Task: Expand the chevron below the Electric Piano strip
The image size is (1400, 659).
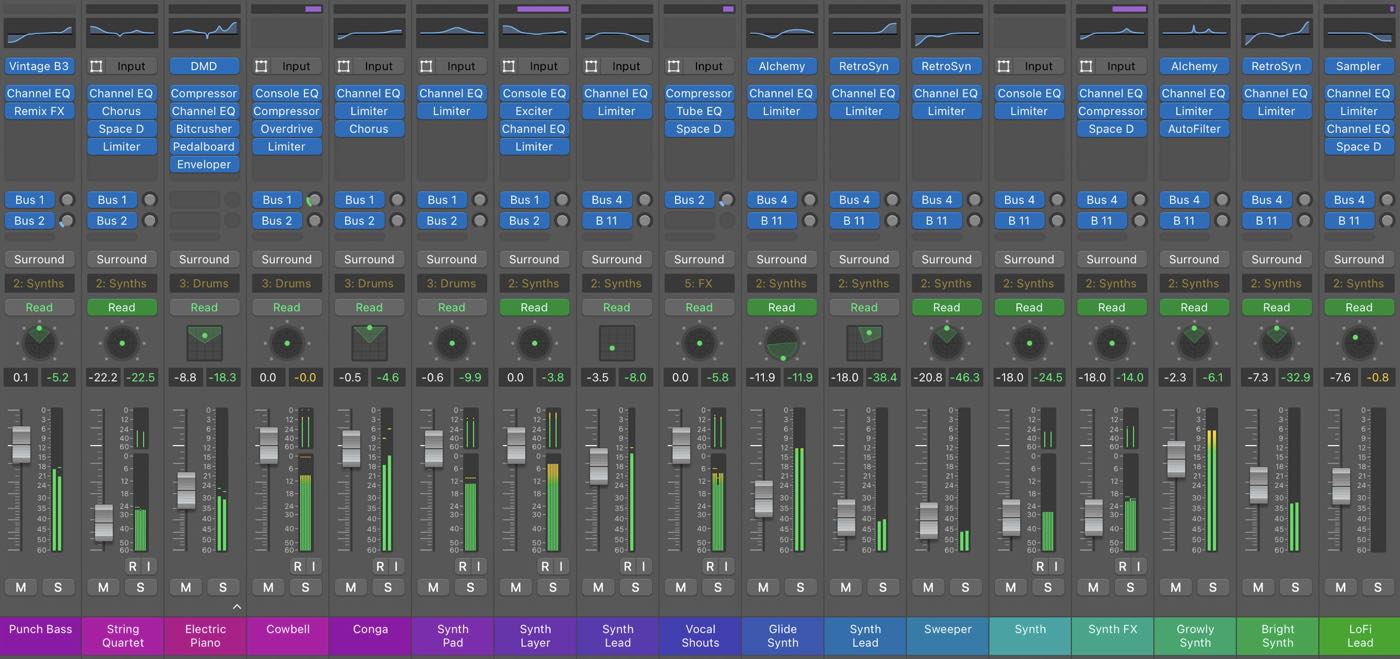Action: 237,607
